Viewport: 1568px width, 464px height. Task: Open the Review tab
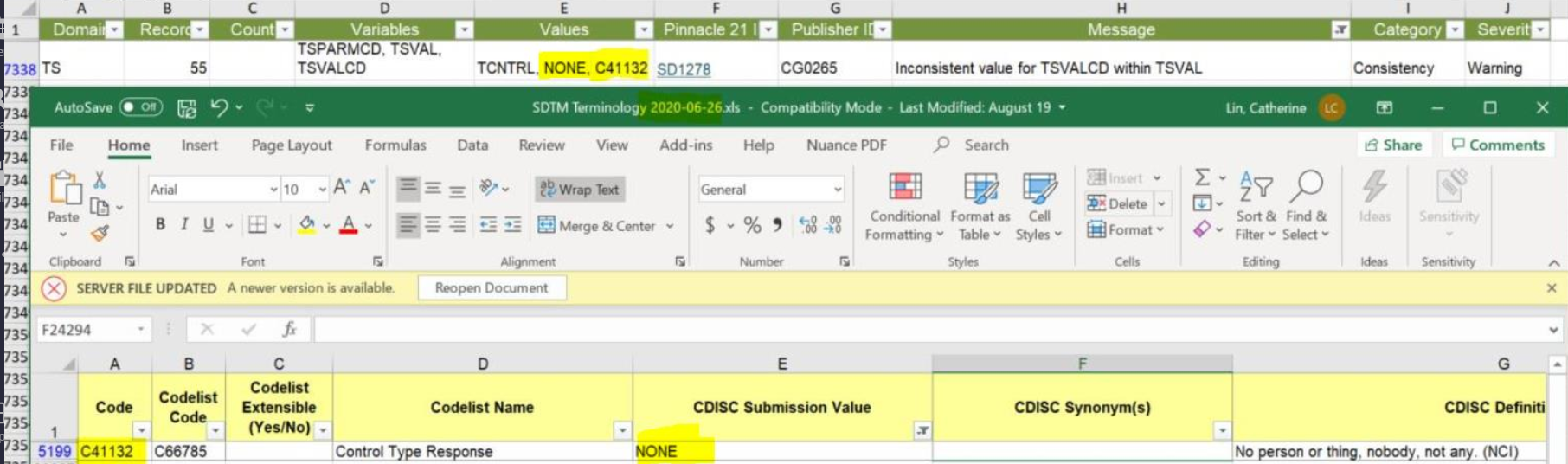542,145
